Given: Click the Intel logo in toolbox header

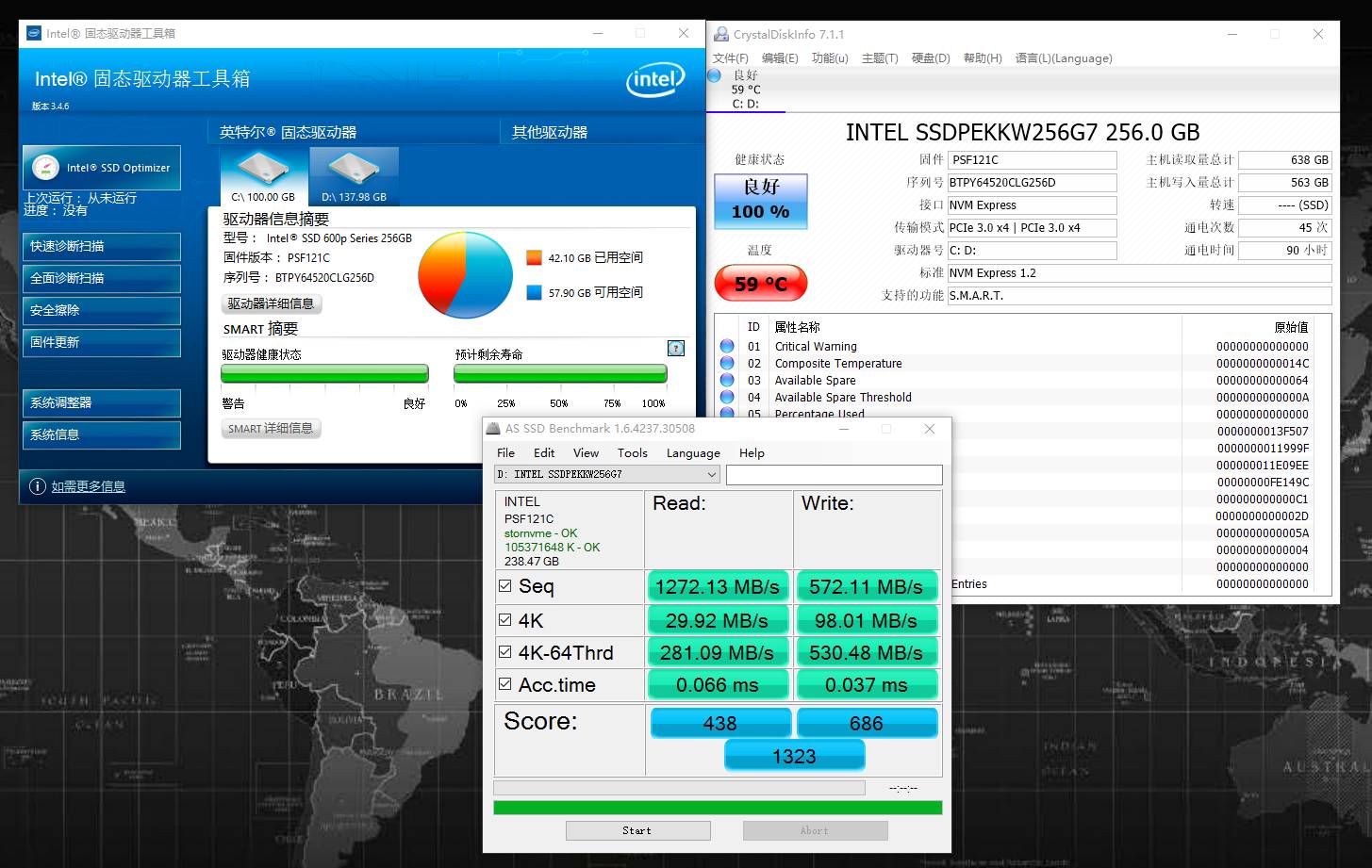Looking at the screenshot, I should [654, 81].
